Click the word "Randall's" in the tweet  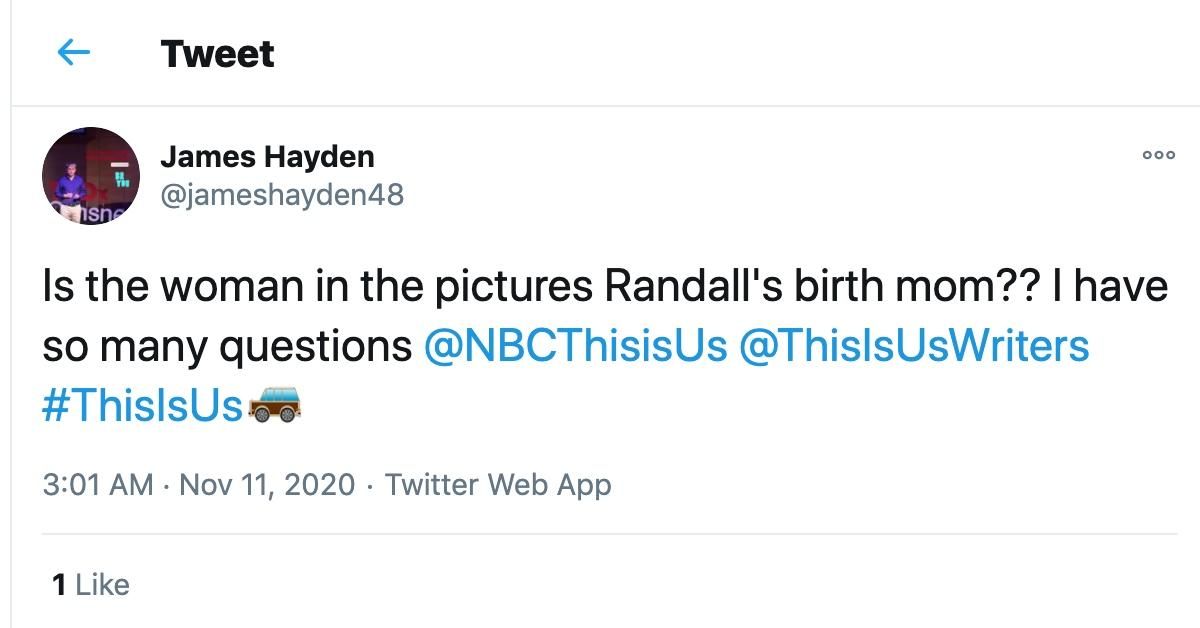coord(695,286)
